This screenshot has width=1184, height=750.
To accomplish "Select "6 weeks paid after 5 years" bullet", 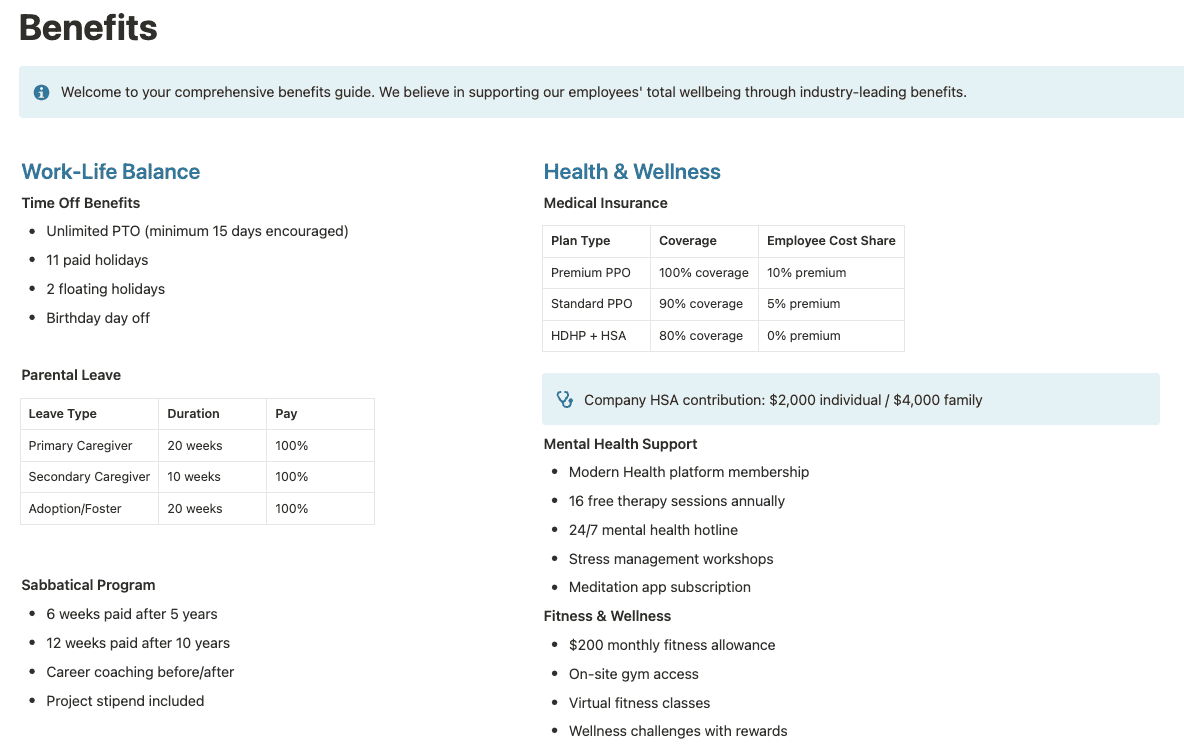I will pos(131,614).
